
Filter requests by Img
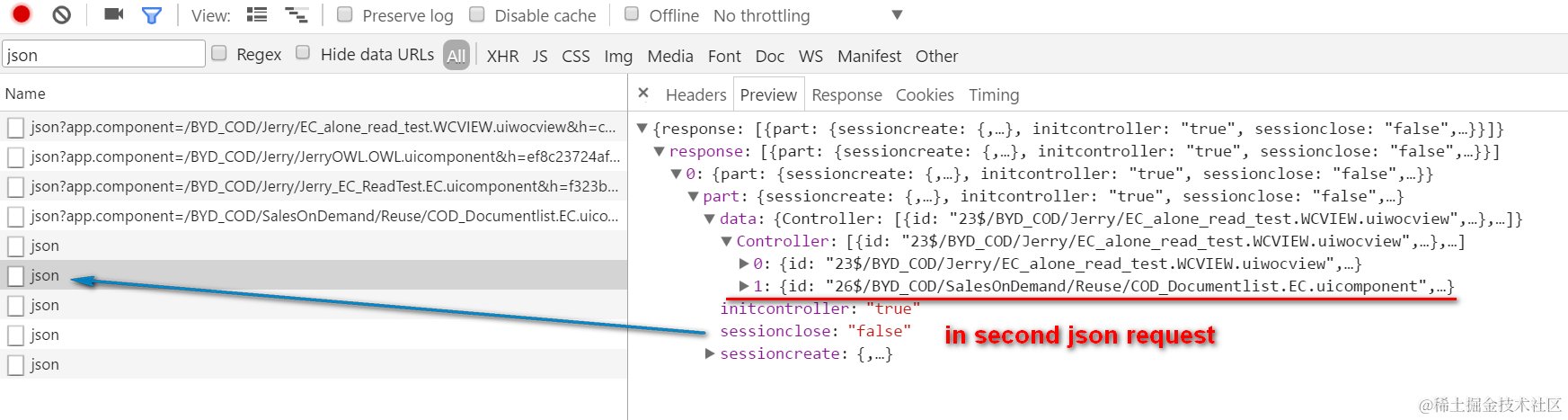618,56
